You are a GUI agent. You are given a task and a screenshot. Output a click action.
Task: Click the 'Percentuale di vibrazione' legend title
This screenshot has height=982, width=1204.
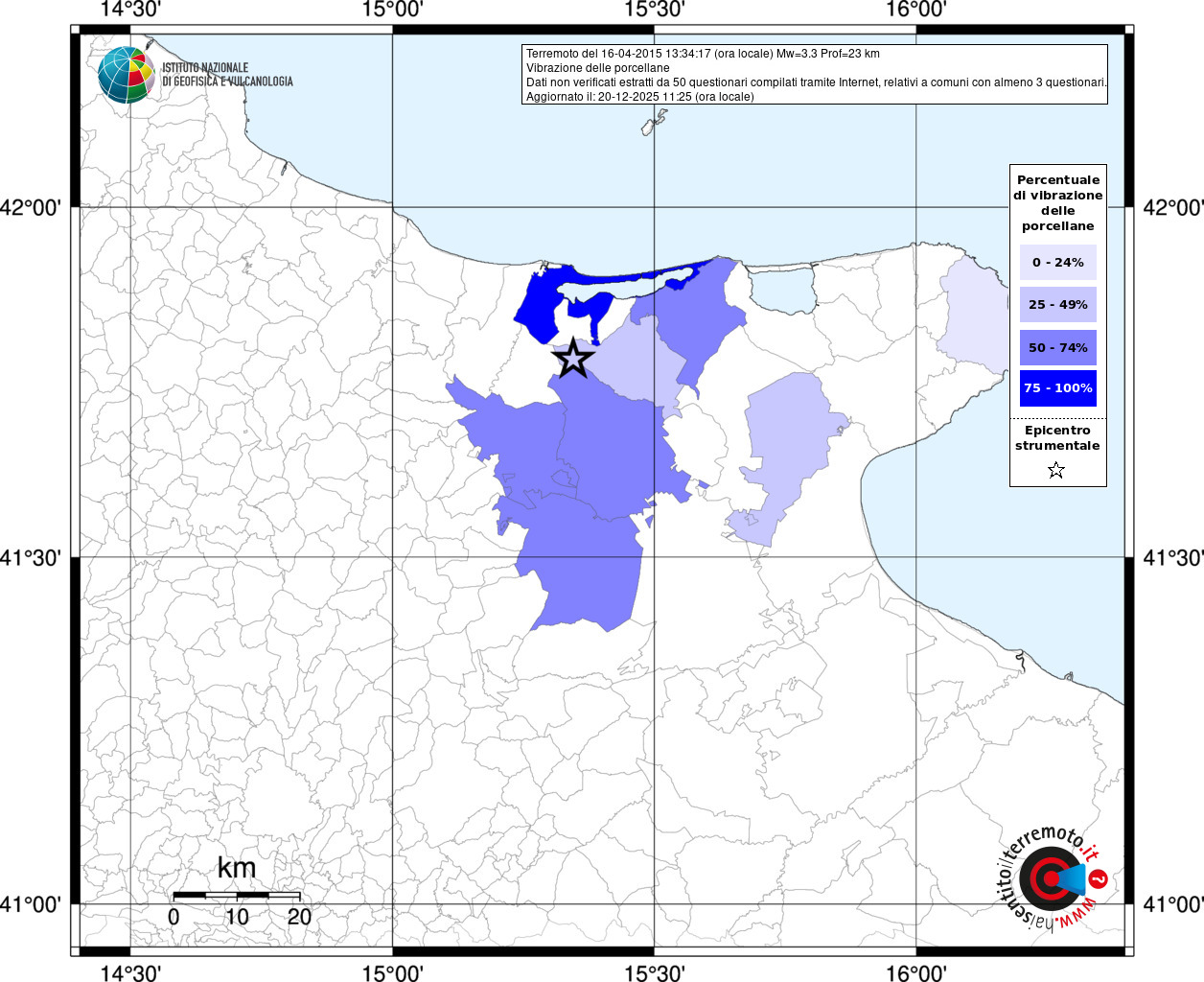[1057, 202]
